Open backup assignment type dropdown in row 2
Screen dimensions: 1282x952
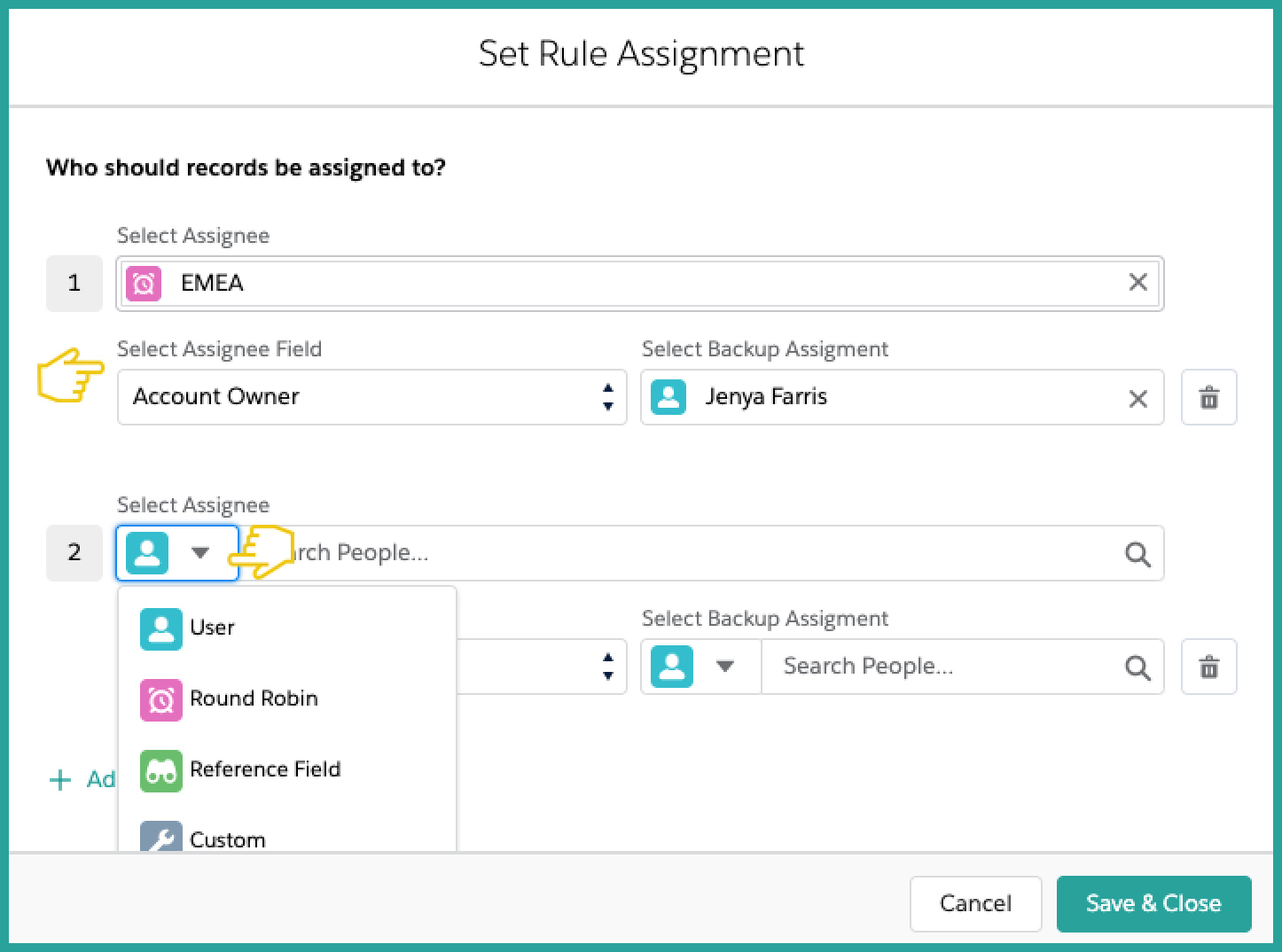701,667
